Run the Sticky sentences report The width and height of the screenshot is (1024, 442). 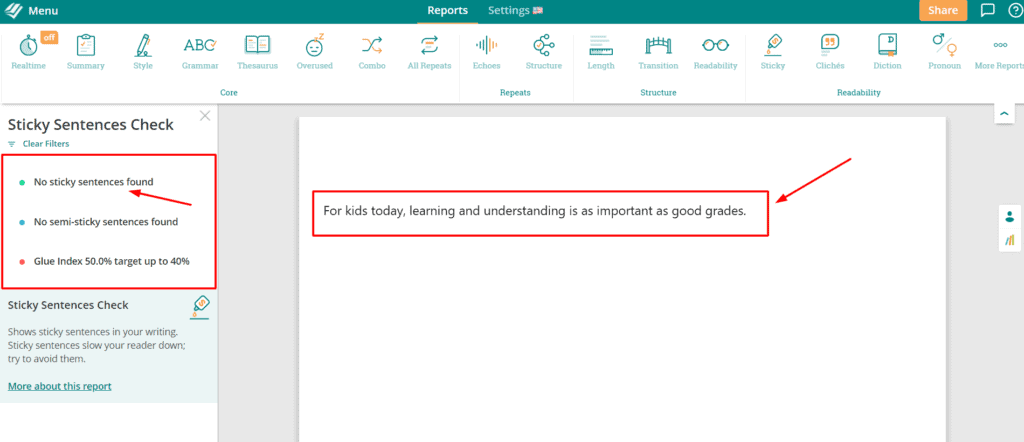[x=772, y=51]
